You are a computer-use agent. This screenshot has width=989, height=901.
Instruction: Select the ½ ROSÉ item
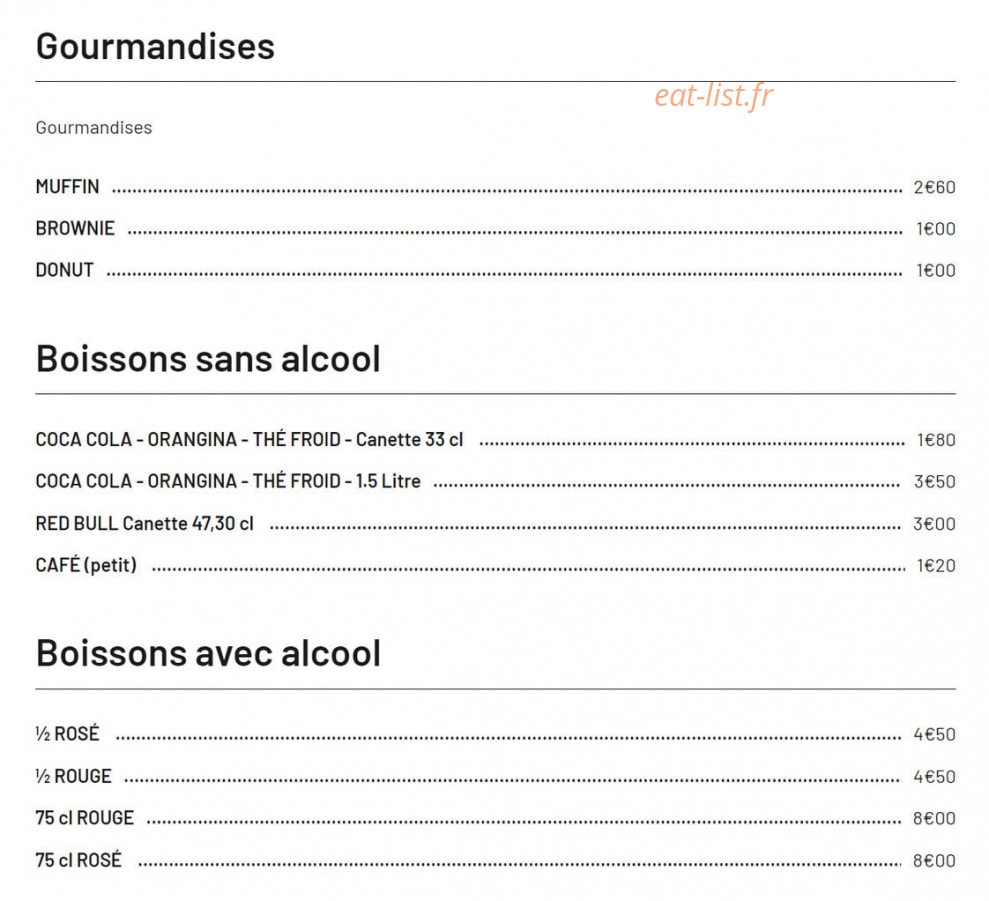coord(67,734)
